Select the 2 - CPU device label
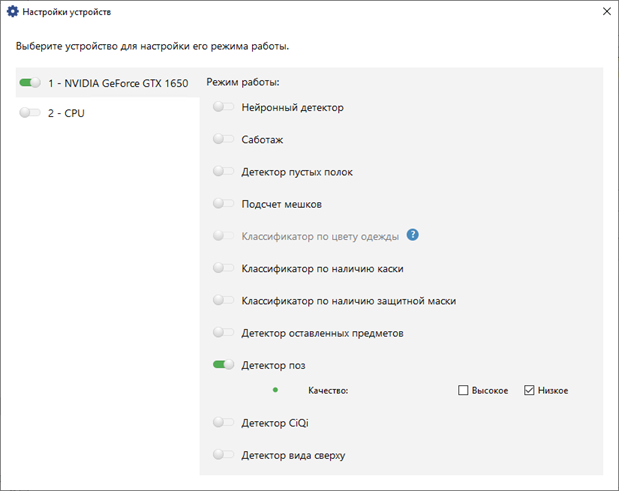Screen dimensions: 619x491 66,114
